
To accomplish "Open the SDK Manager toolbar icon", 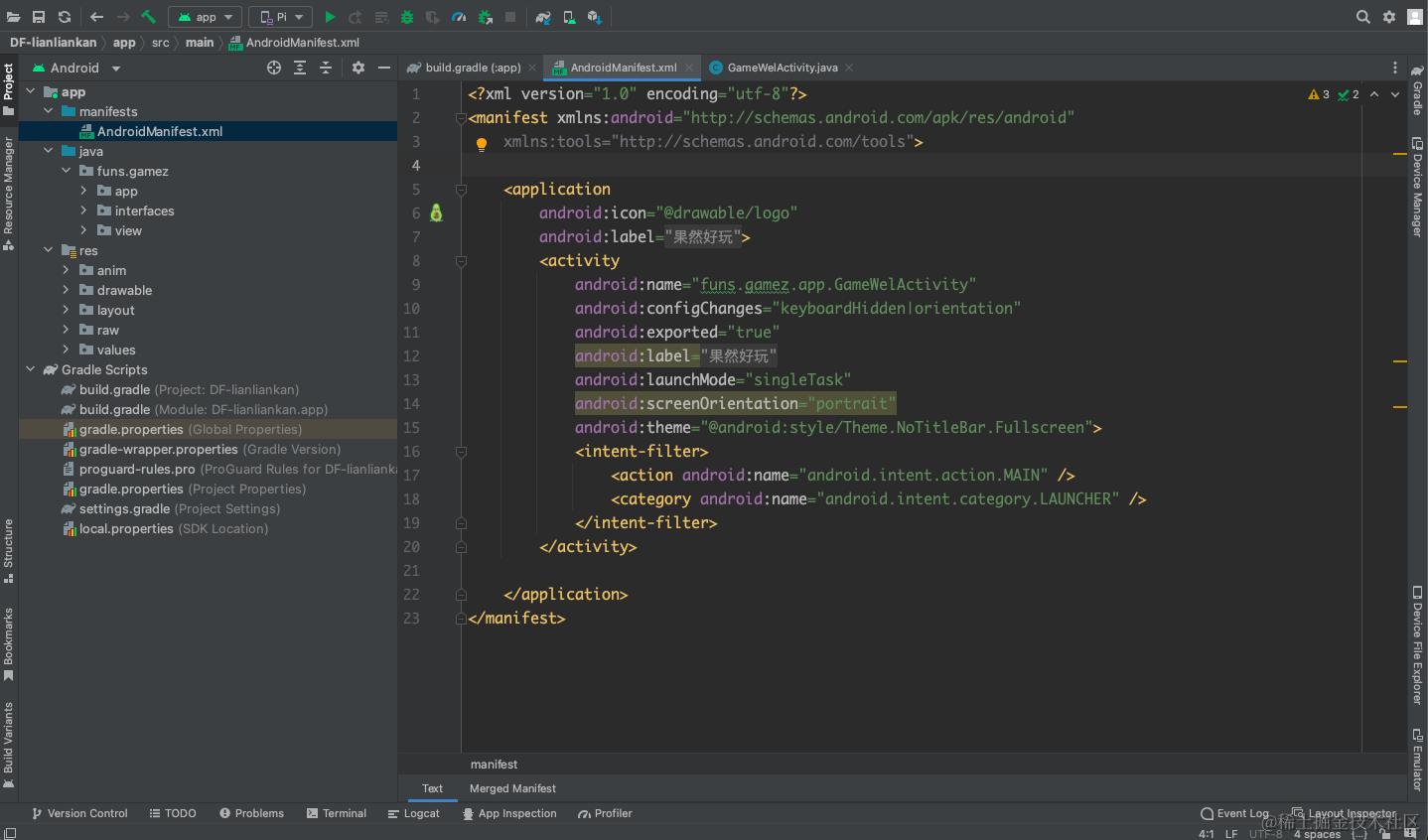I will click(594, 17).
